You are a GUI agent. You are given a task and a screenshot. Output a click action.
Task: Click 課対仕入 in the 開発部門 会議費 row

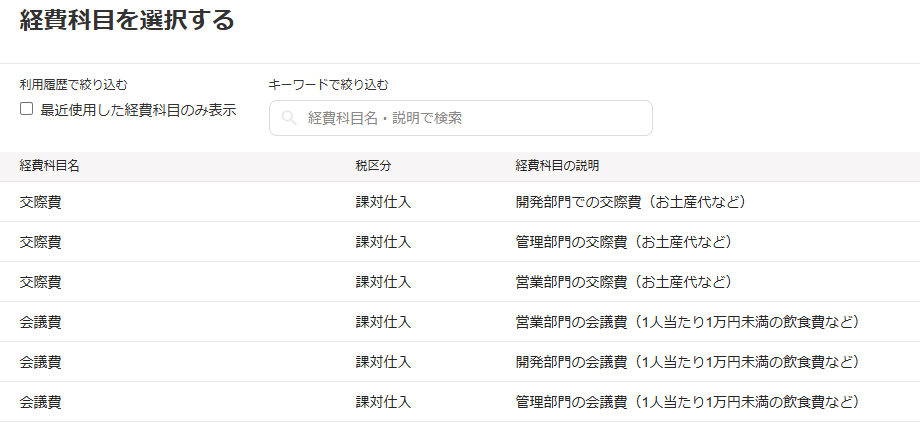[x=383, y=362]
